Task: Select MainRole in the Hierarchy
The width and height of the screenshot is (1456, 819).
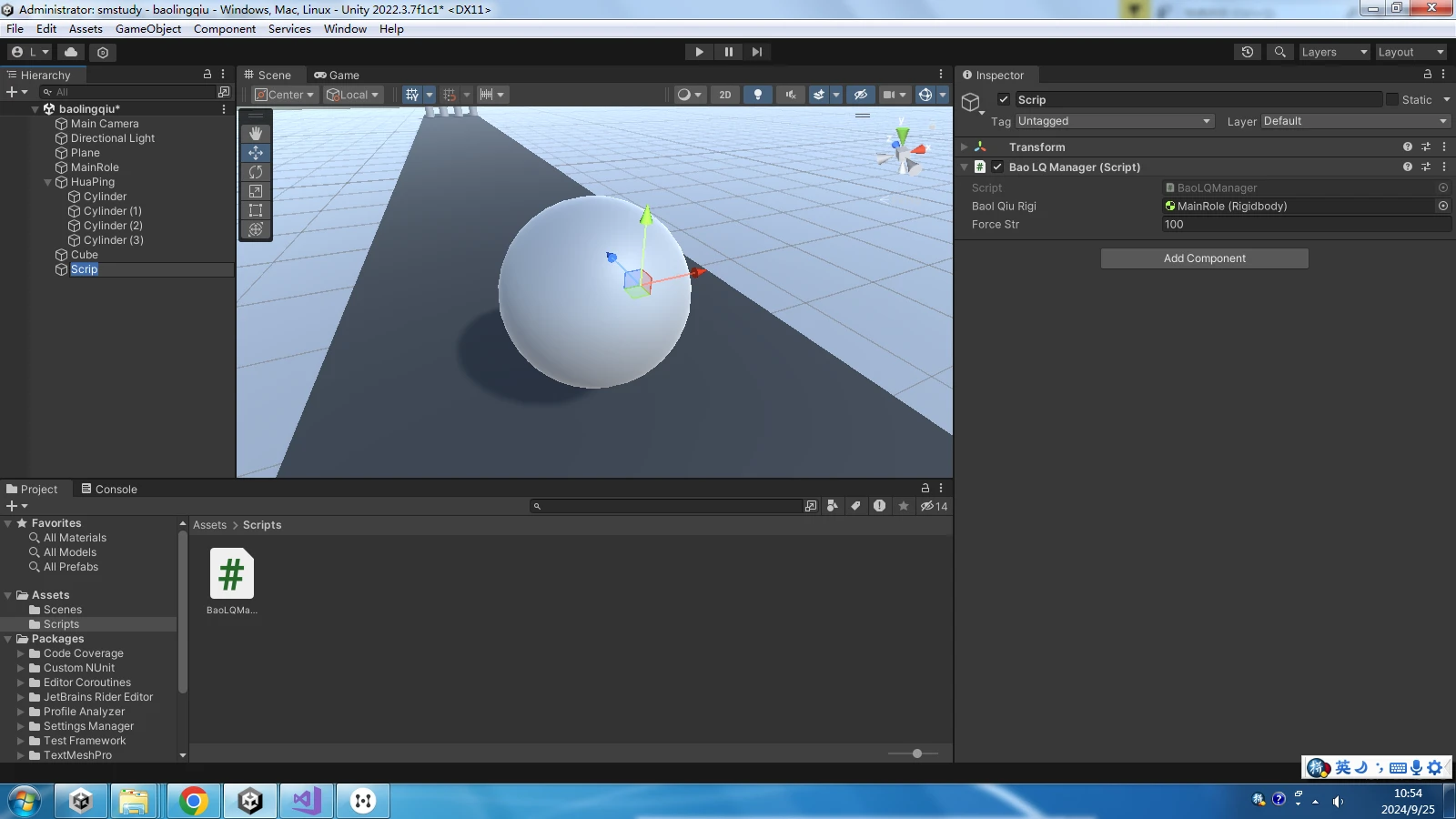Action: [x=95, y=167]
